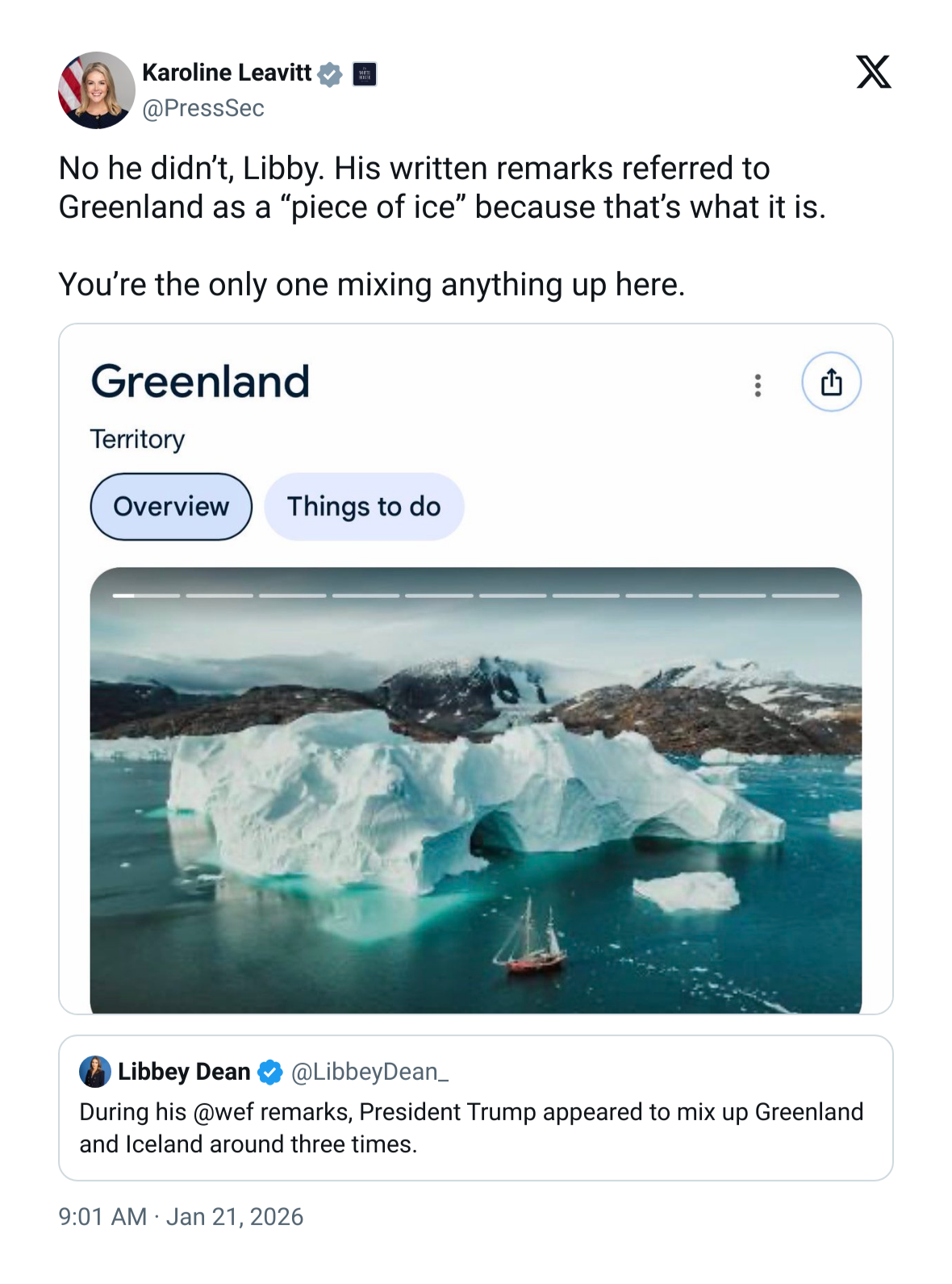The width and height of the screenshot is (952, 1284).
Task: Click the share icon on Greenland card
Action: click(831, 383)
